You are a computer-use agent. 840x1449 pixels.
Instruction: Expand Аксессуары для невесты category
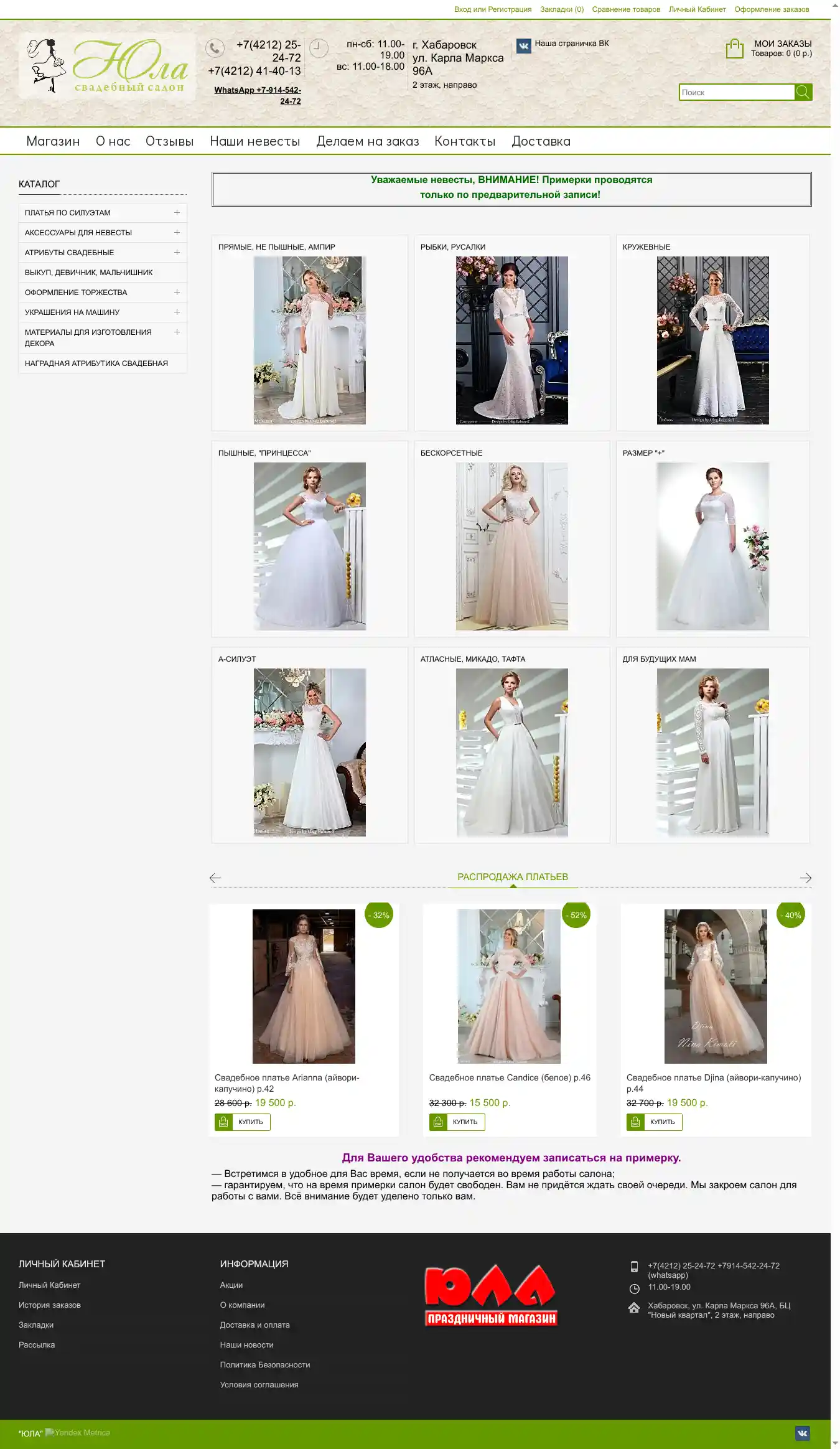pyautogui.click(x=177, y=233)
